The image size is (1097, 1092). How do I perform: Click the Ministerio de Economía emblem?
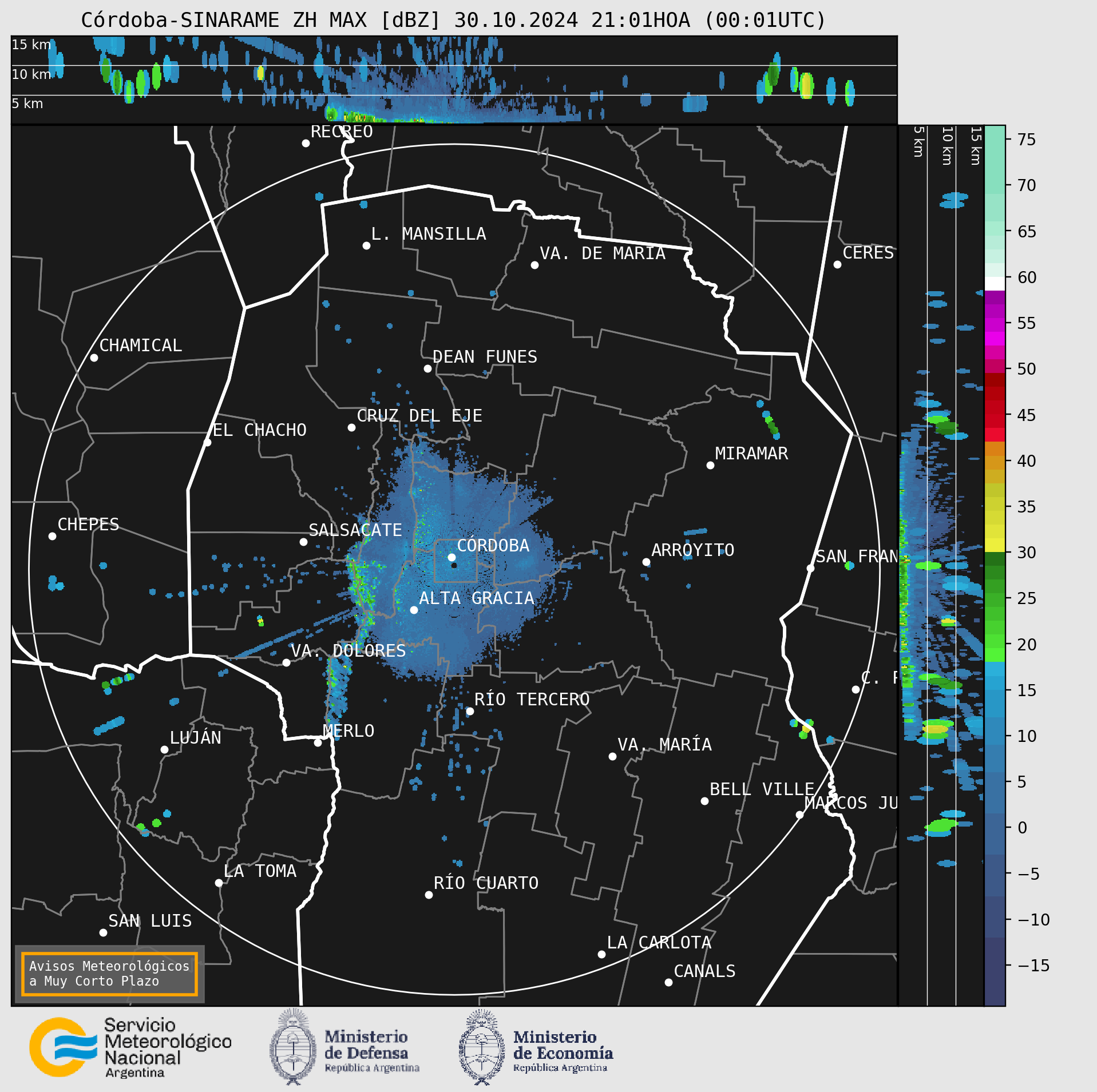482,1047
